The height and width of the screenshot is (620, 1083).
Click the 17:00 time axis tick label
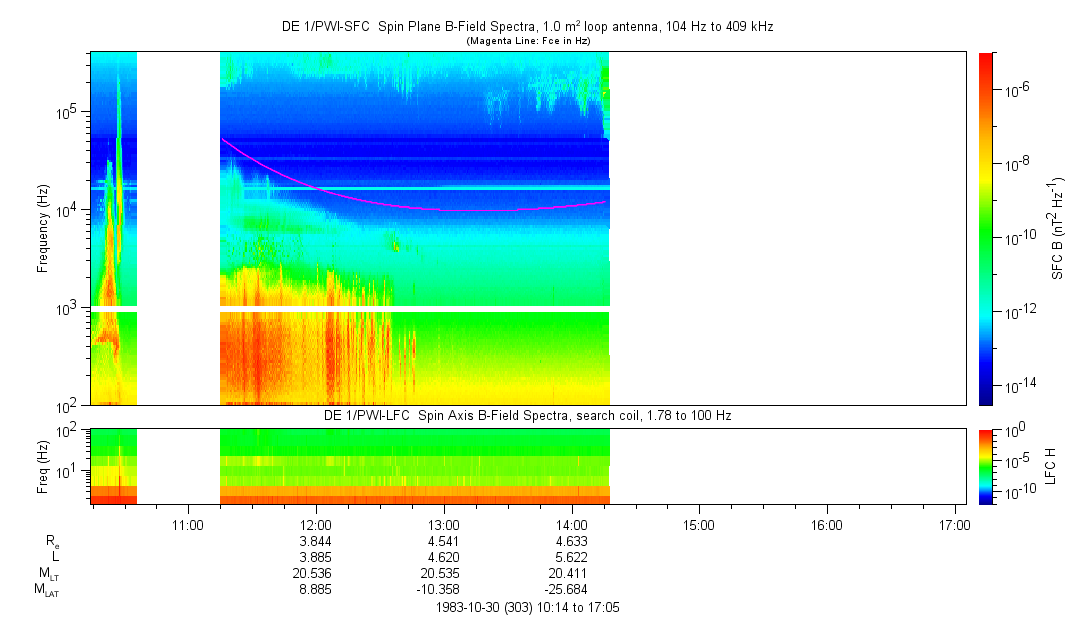point(954,523)
